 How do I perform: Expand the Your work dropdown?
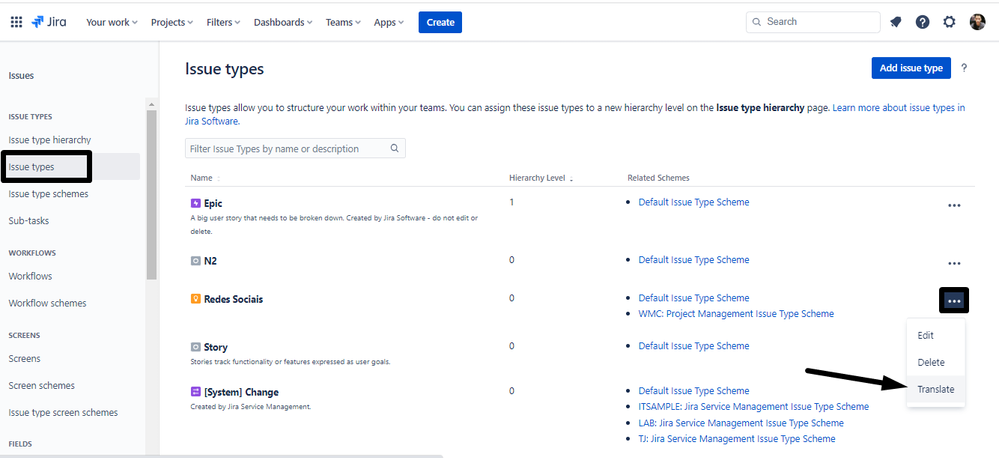[112, 22]
